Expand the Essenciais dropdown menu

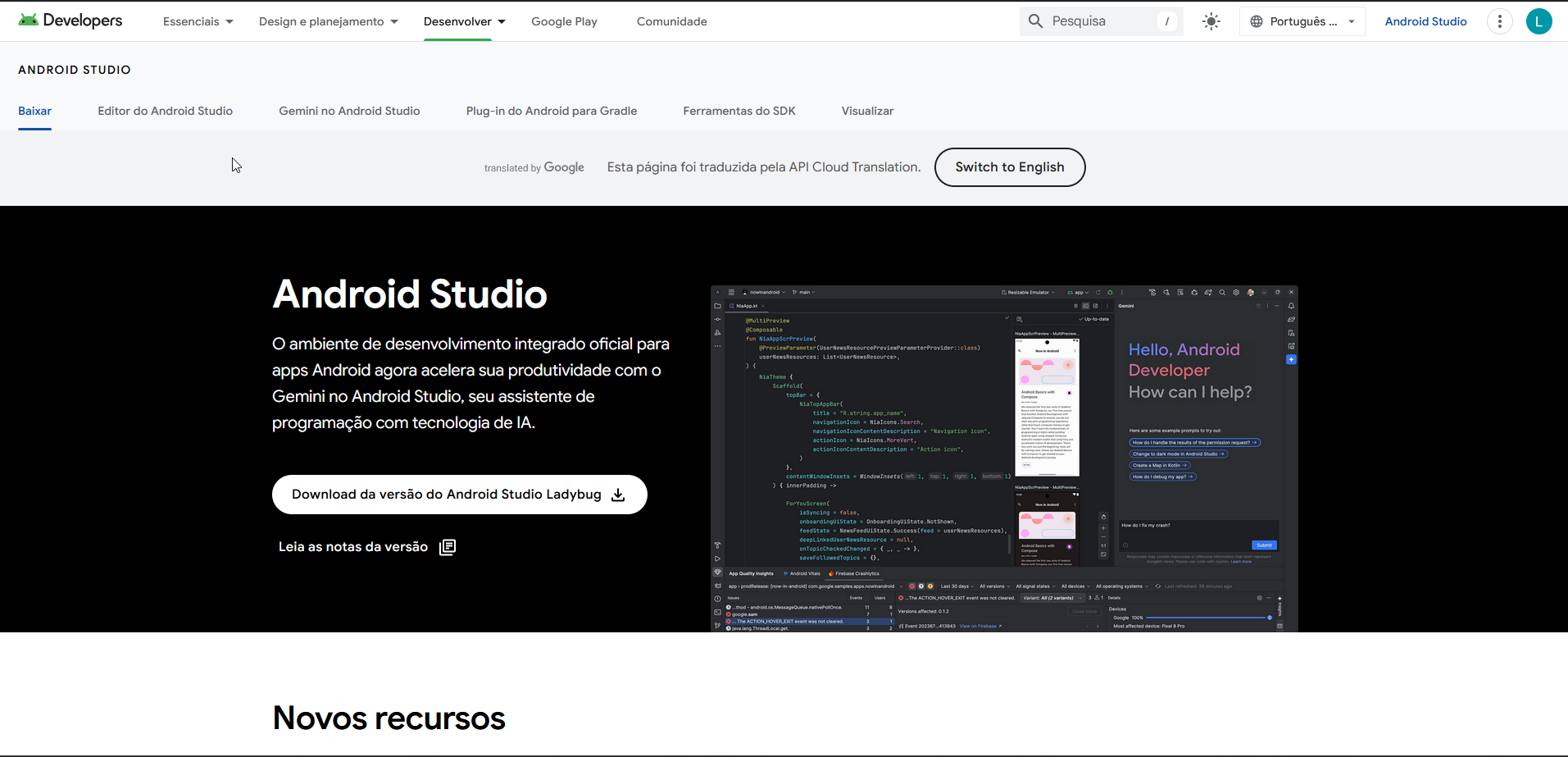pos(198,21)
